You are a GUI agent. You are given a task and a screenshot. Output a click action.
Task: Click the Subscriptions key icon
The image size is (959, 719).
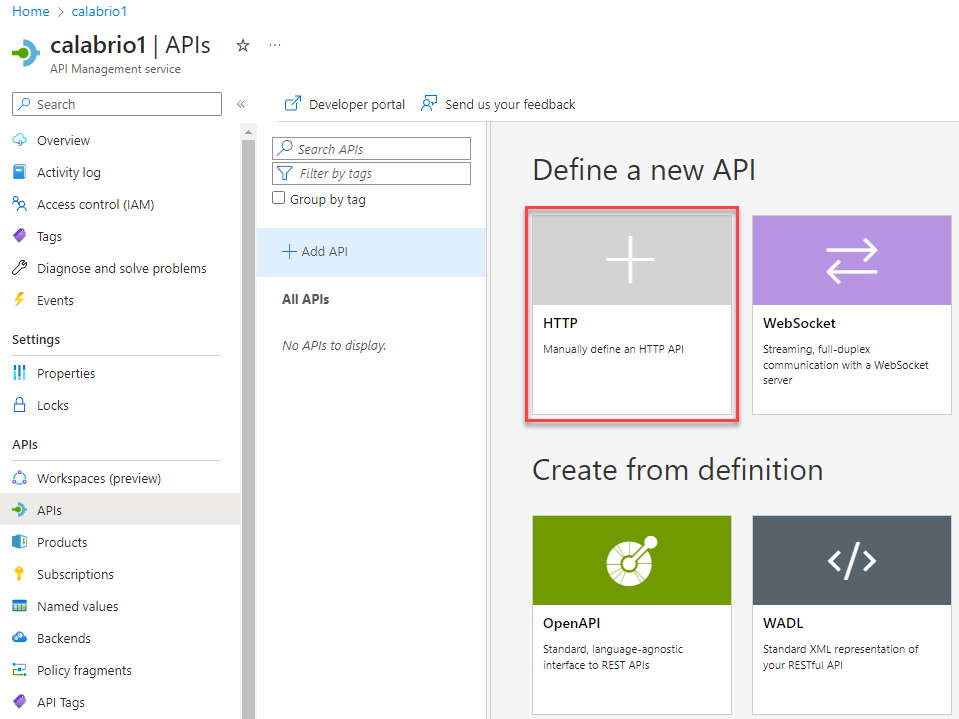[20, 573]
